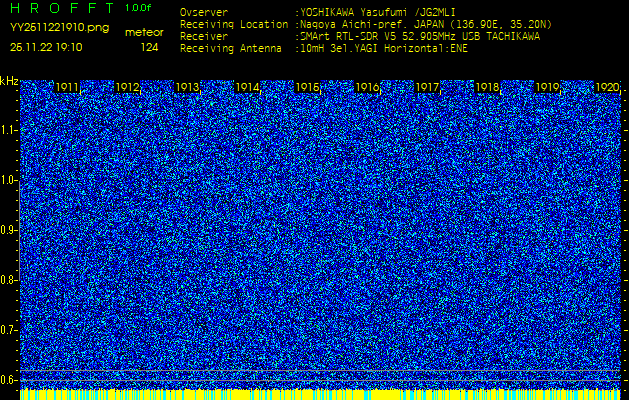629x400 pixels.
Task: Click observer name YOSHIKAWA Yasufumi /JG2MLI
Action: pyautogui.click(x=378, y=13)
